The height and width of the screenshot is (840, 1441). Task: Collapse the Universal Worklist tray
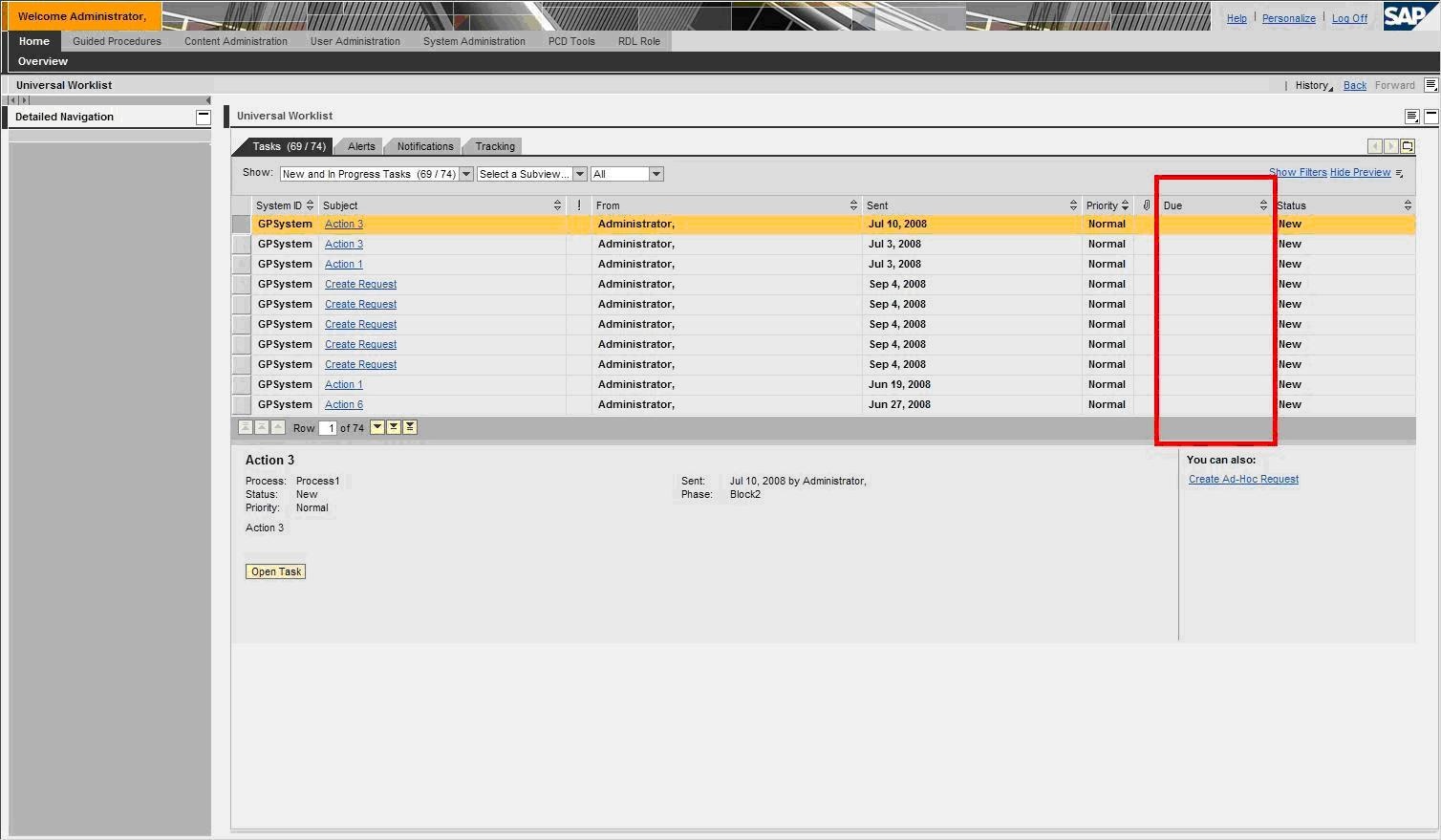coord(1430,117)
